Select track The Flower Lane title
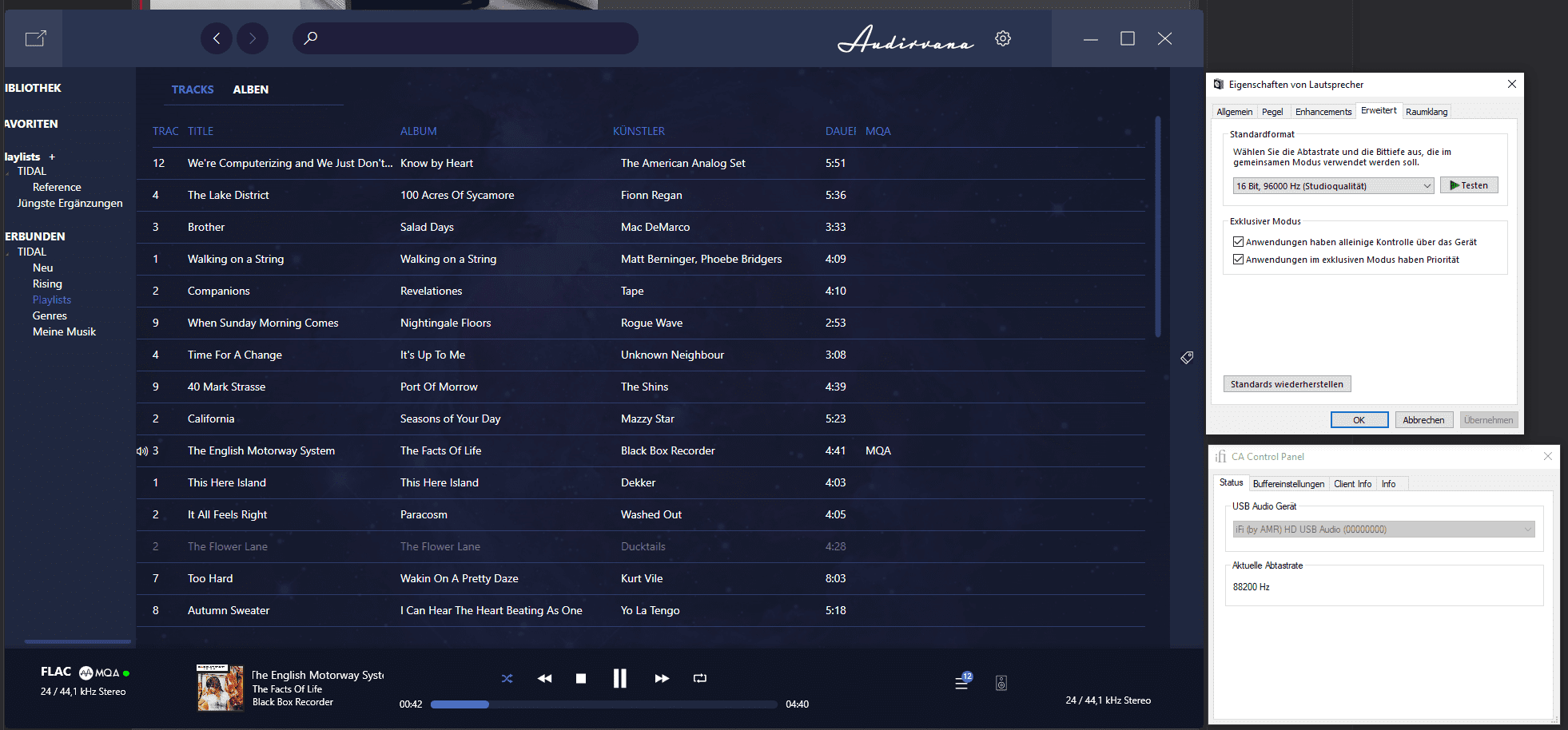The height and width of the screenshot is (730, 1568). 228,546
